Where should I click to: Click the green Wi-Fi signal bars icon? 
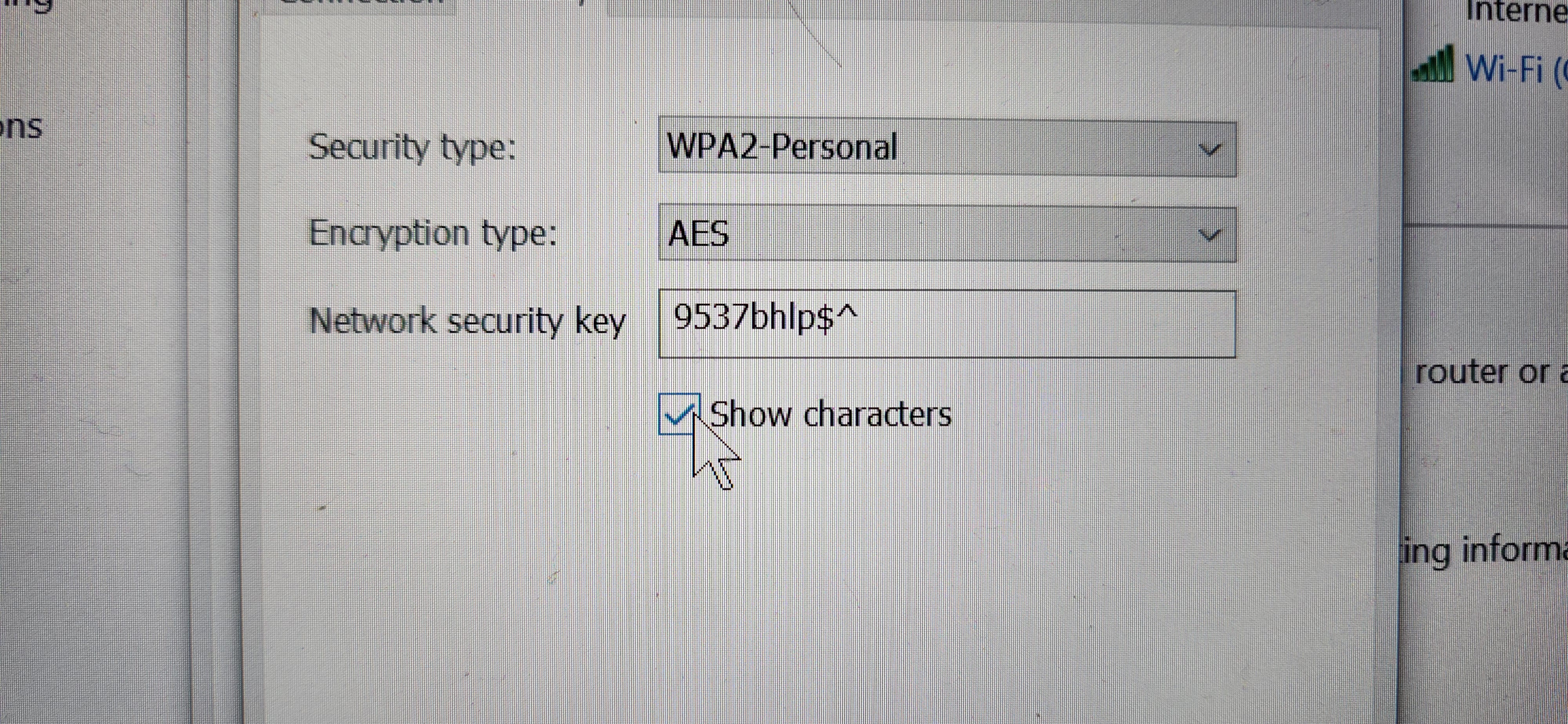pyautogui.click(x=1434, y=65)
